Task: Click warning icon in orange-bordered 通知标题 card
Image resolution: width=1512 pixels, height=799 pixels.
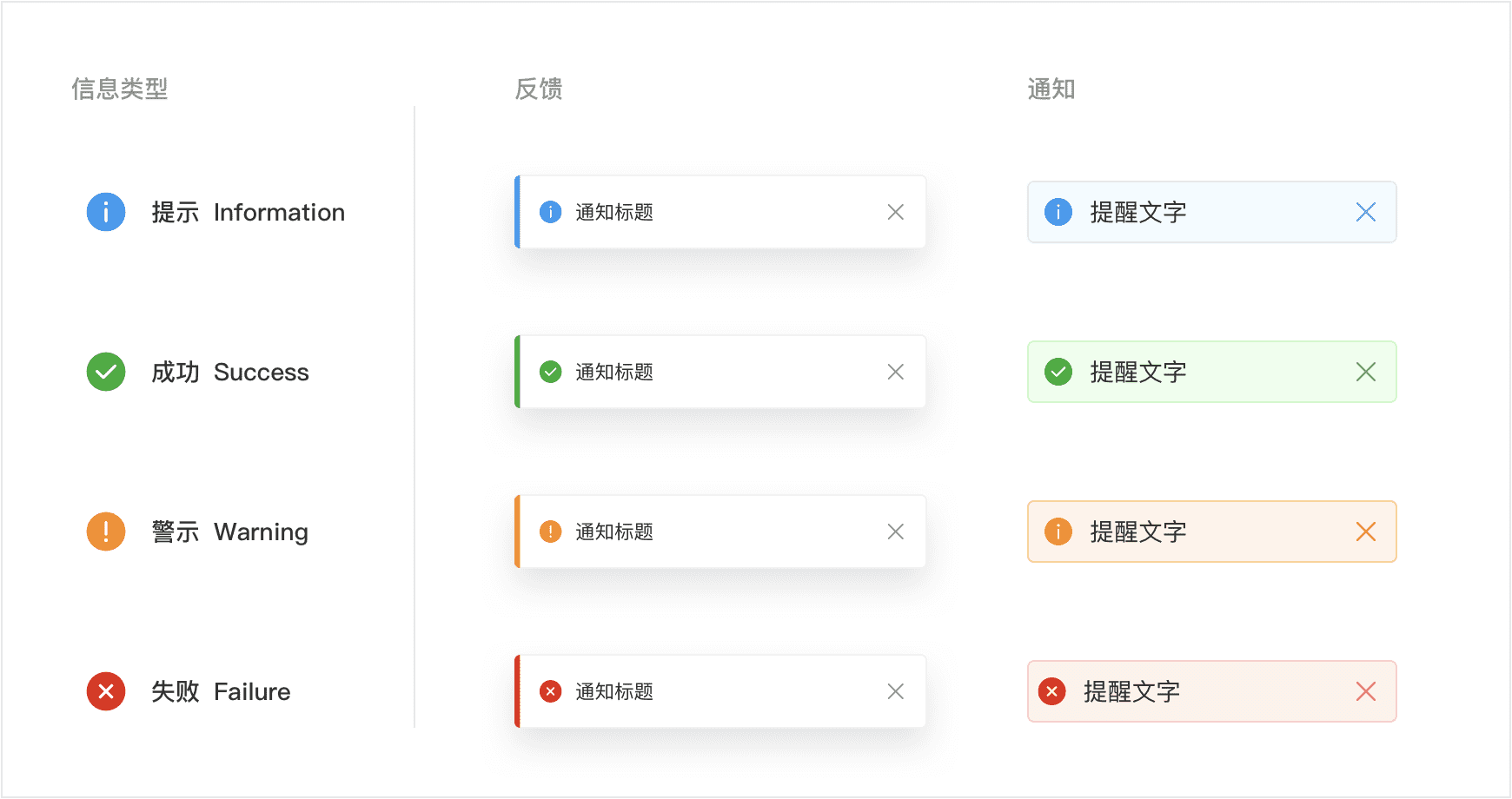Action: pyautogui.click(x=551, y=532)
